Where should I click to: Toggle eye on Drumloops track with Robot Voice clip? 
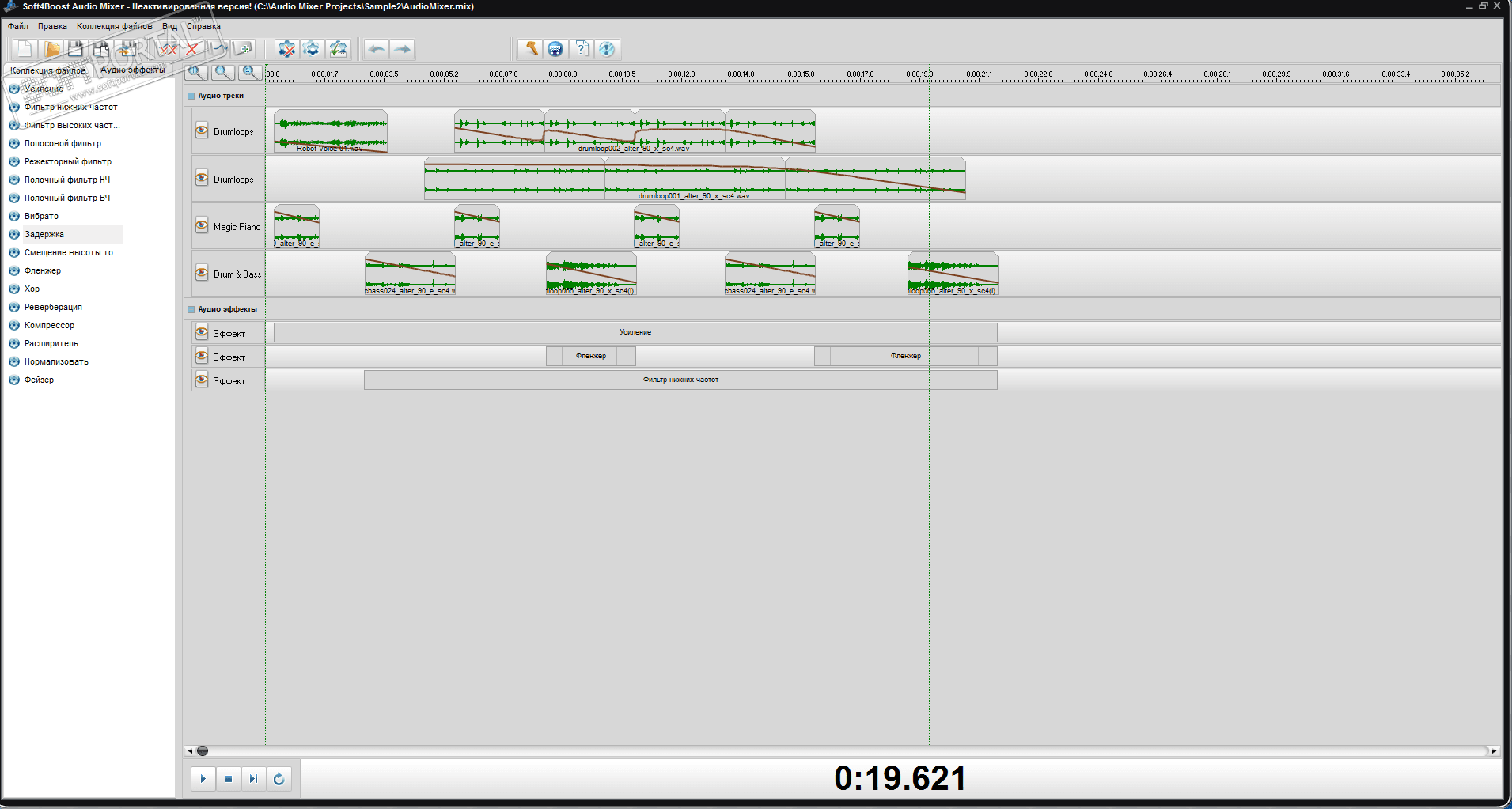click(202, 131)
